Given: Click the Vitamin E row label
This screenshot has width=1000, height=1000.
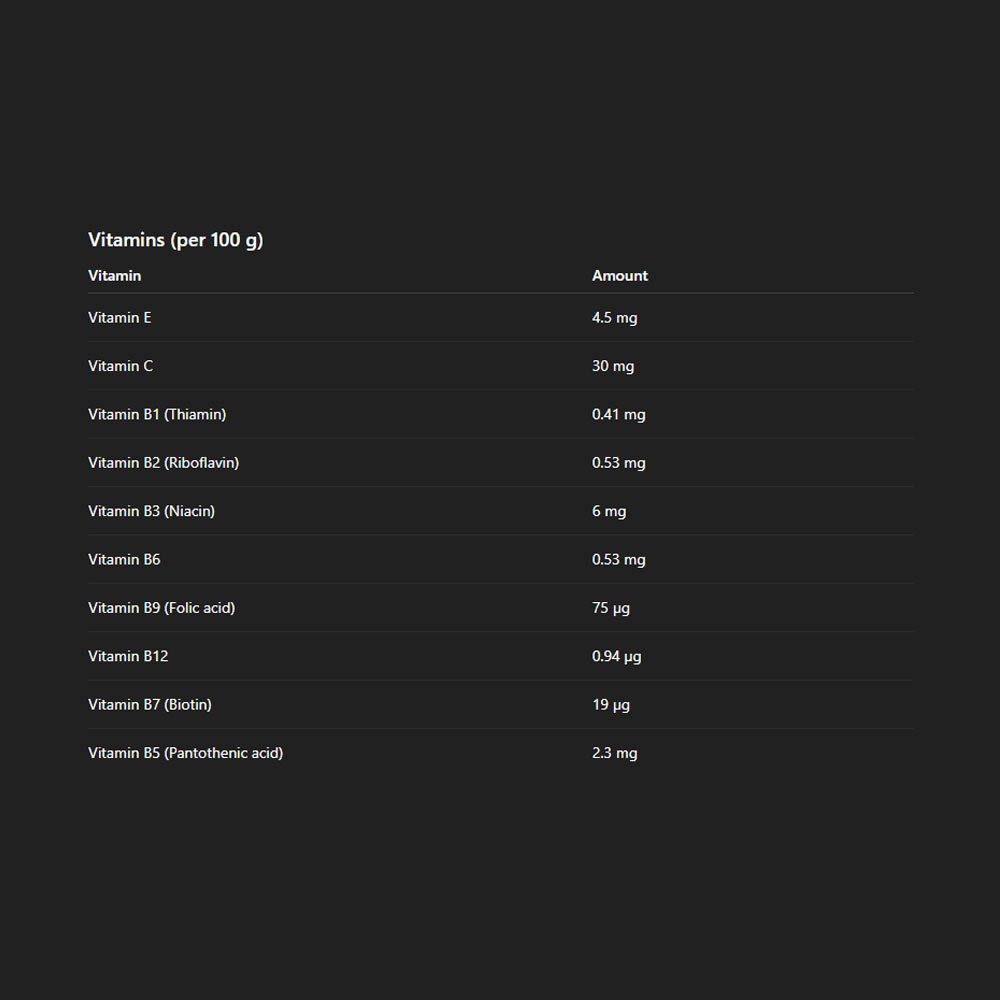Looking at the screenshot, I should 120,318.
